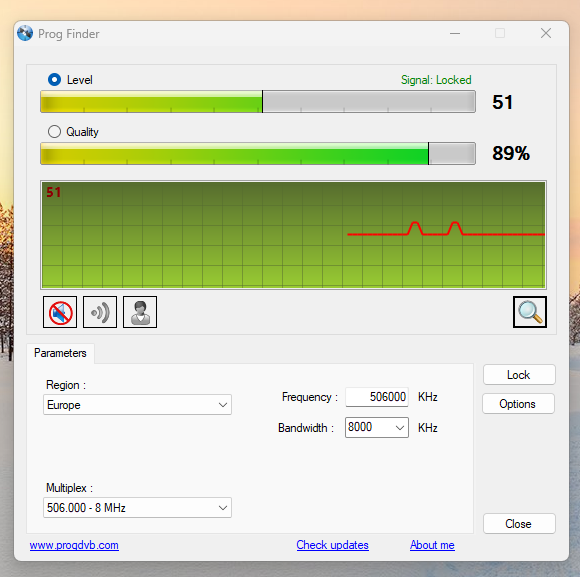Click the mute sound speaker icon

[60, 312]
